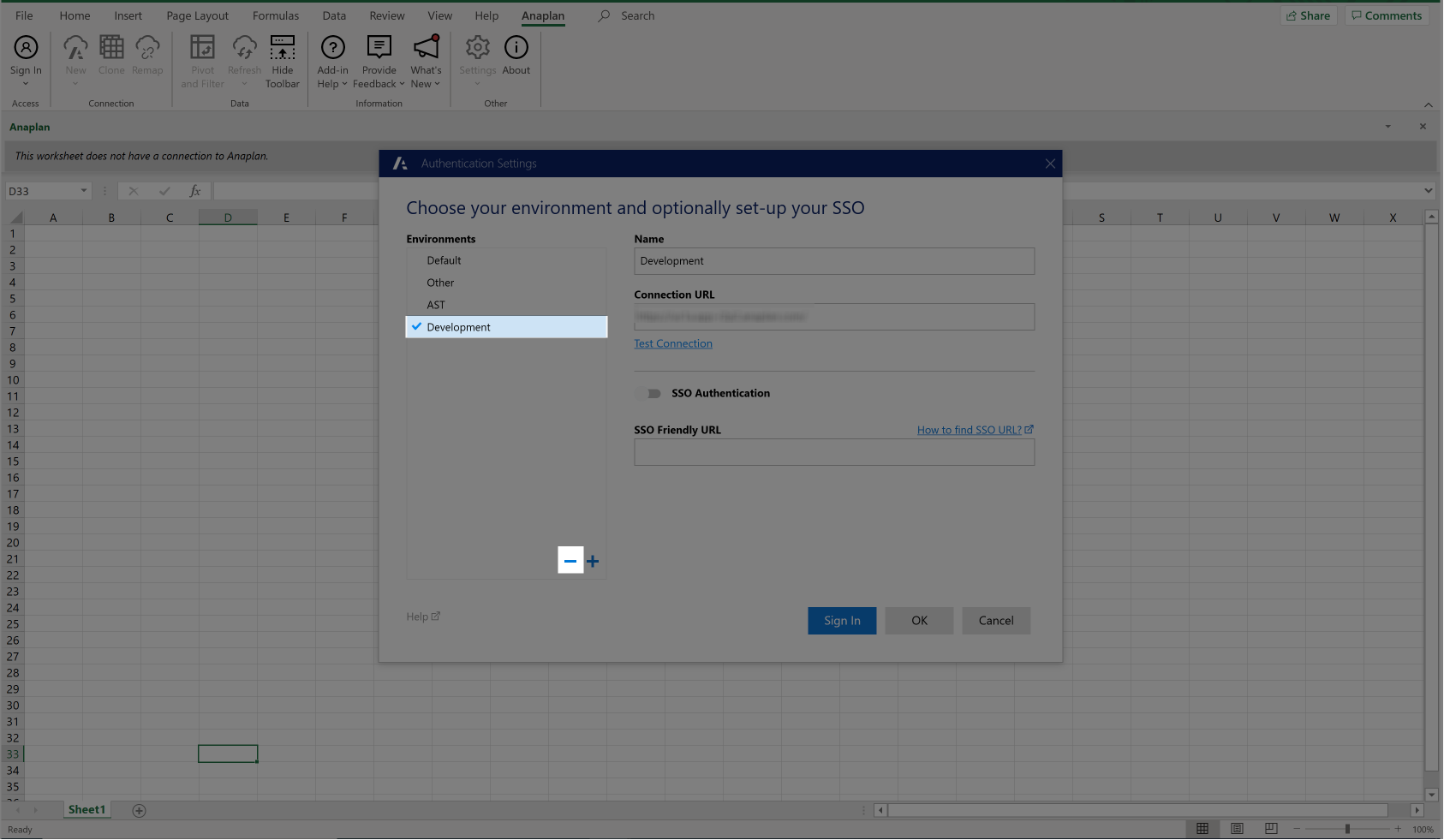This screenshot has width=1444, height=840.
Task: Click the Anaplan Sign In ribbon icon
Action: [x=26, y=47]
